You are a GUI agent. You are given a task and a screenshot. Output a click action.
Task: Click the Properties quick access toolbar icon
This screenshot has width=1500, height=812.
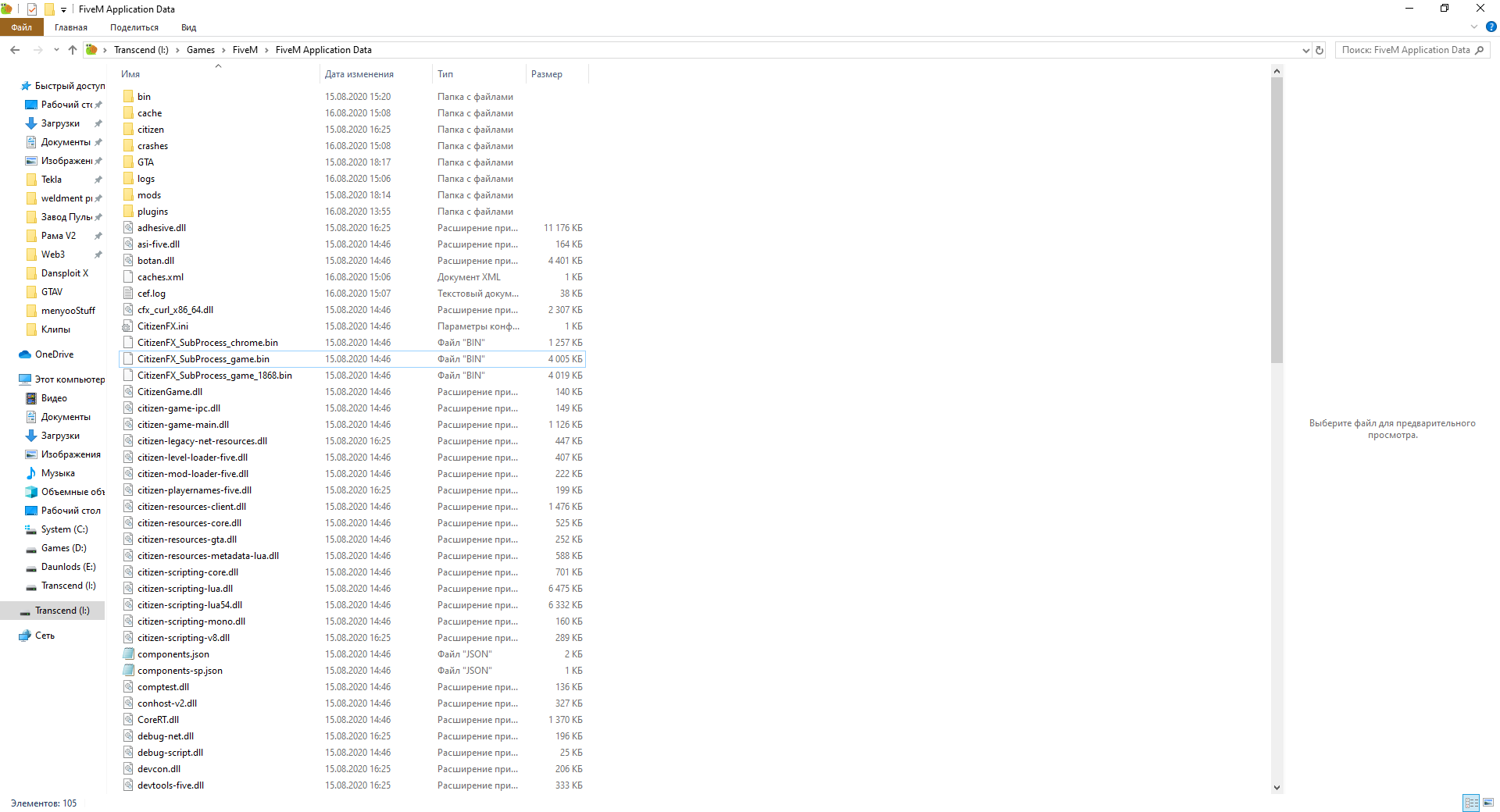pos(32,9)
